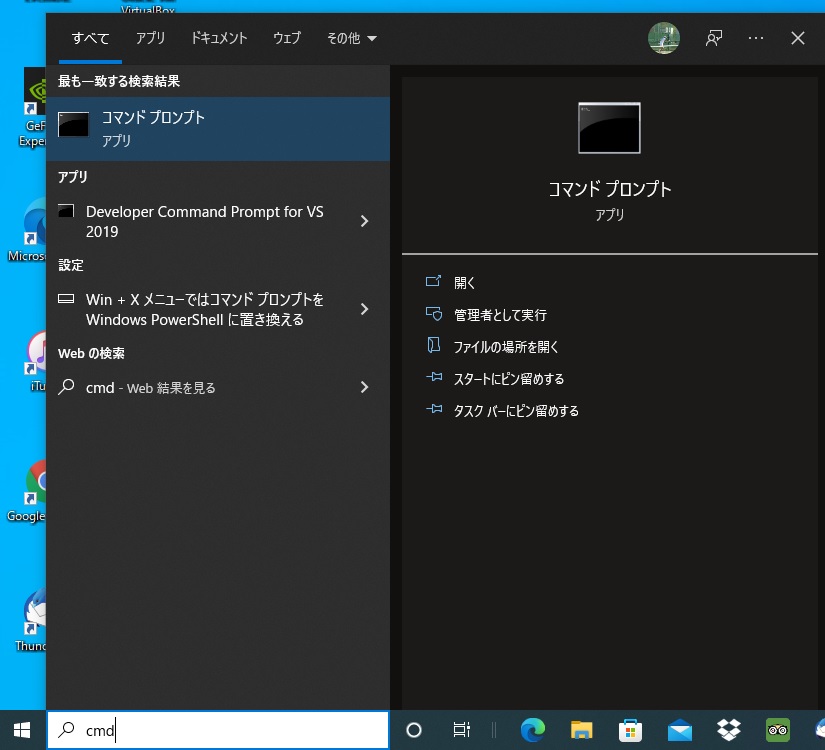The width and height of the screenshot is (825, 750).
Task: Click the 開く open icon
Action: (433, 281)
